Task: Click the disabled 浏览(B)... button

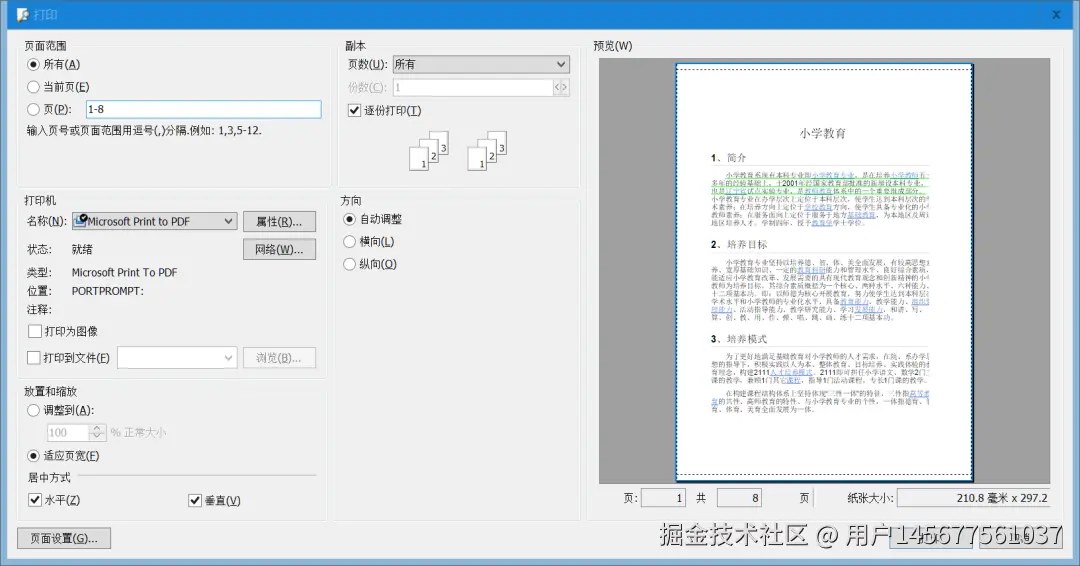Action: 279,358
